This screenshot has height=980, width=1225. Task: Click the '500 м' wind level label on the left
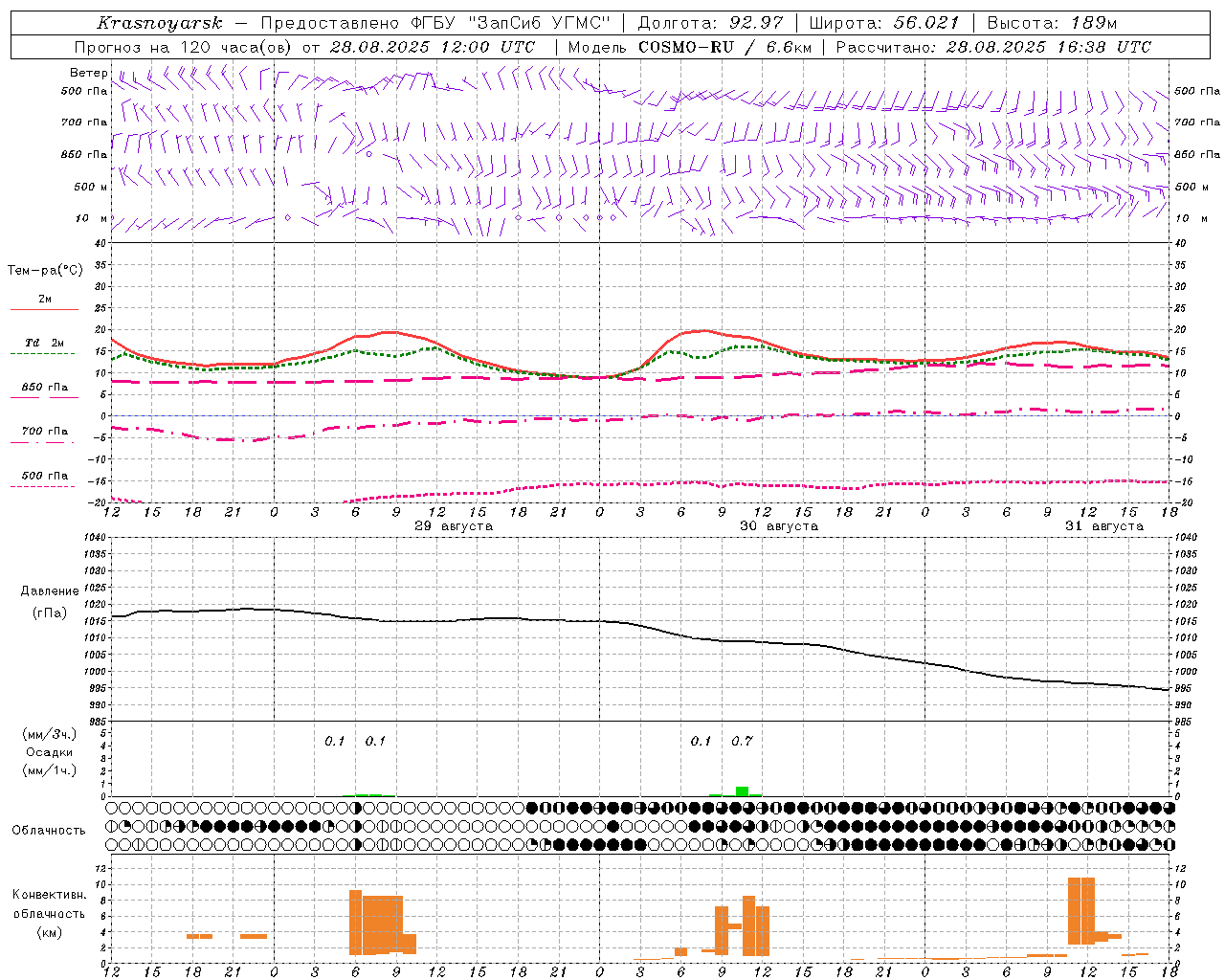[x=91, y=187]
